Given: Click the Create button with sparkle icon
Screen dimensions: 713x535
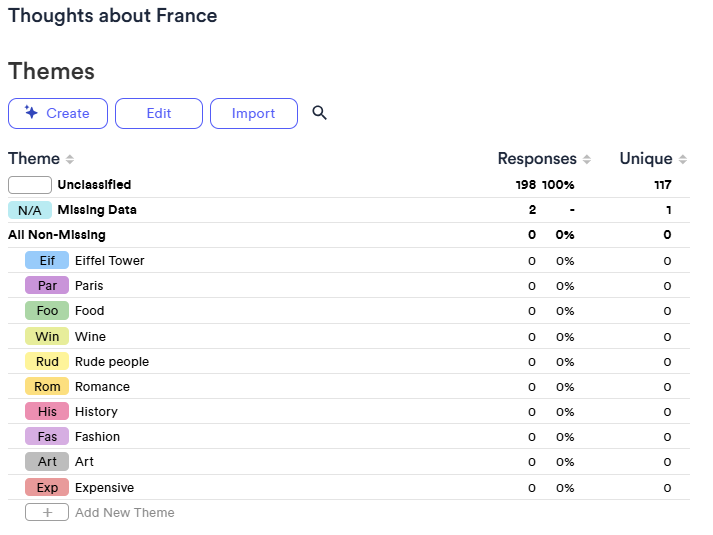Looking at the screenshot, I should tap(58, 113).
